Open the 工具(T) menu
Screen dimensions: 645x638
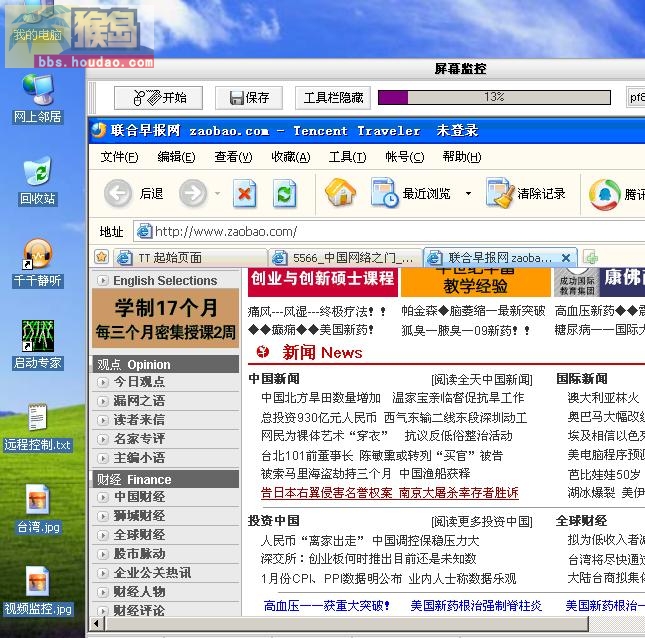coord(347,157)
